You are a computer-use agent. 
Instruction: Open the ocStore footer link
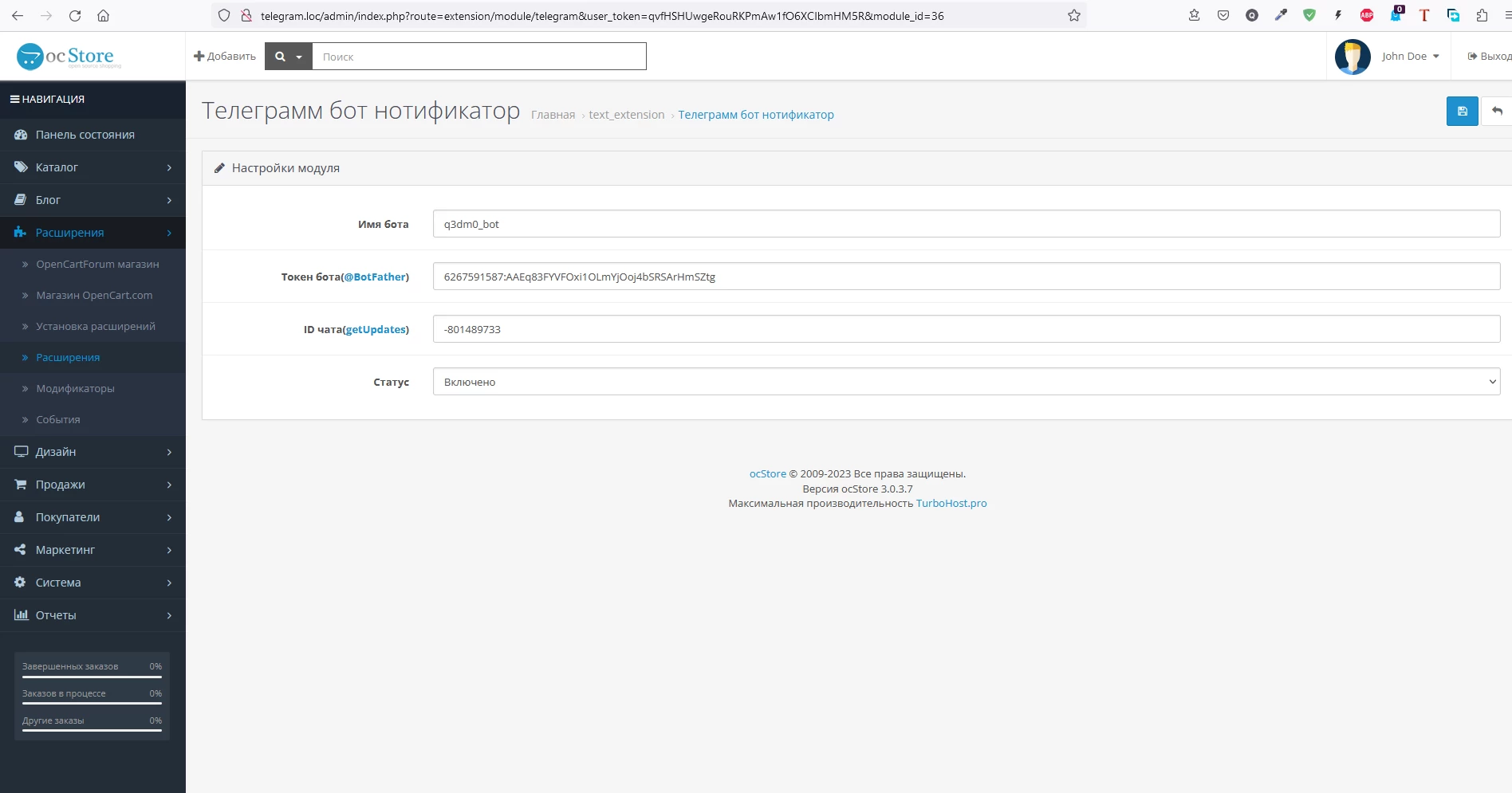(767, 473)
